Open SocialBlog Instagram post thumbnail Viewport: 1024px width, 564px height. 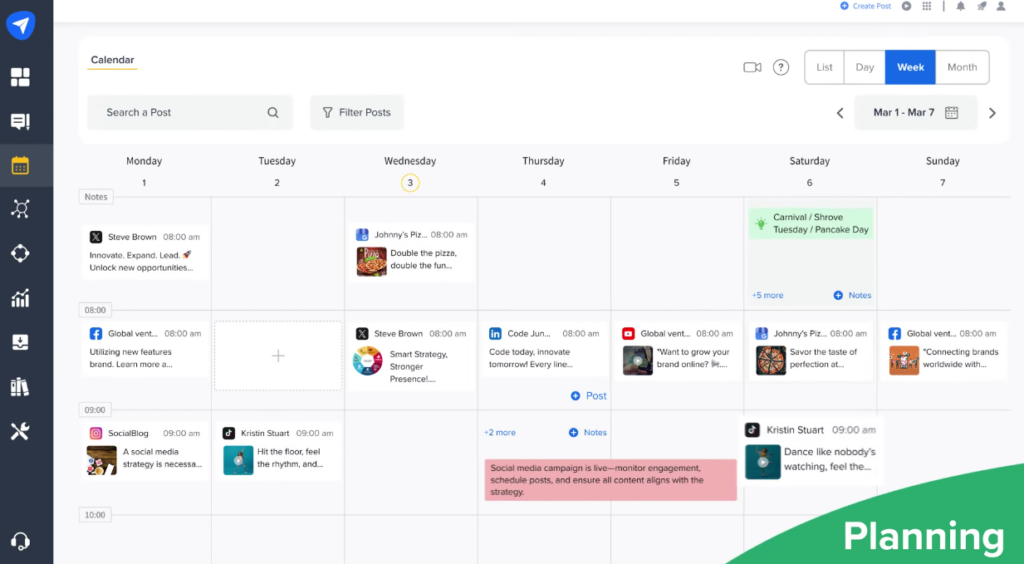click(x=101, y=460)
